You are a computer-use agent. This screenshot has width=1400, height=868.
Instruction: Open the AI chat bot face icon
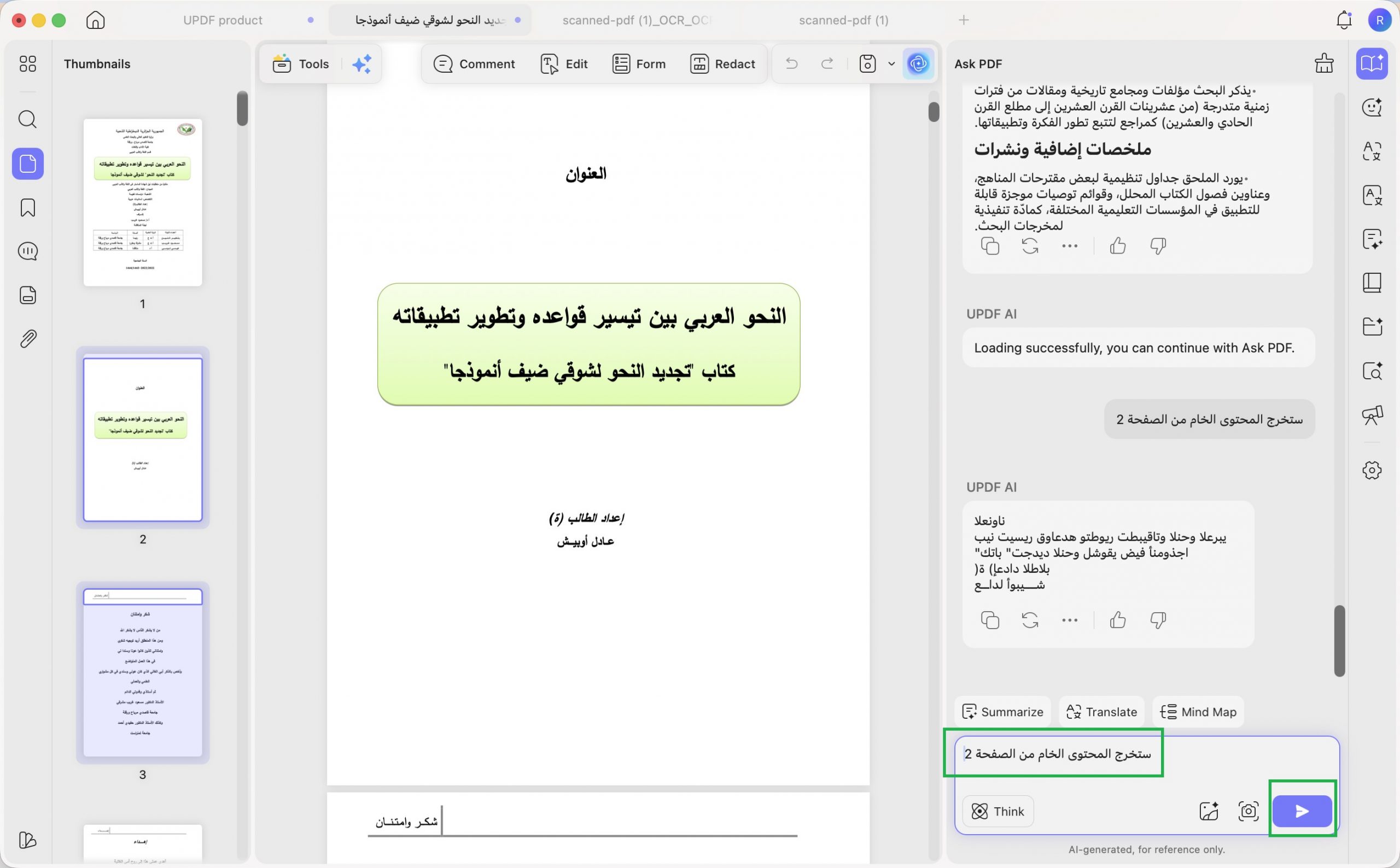click(1372, 107)
